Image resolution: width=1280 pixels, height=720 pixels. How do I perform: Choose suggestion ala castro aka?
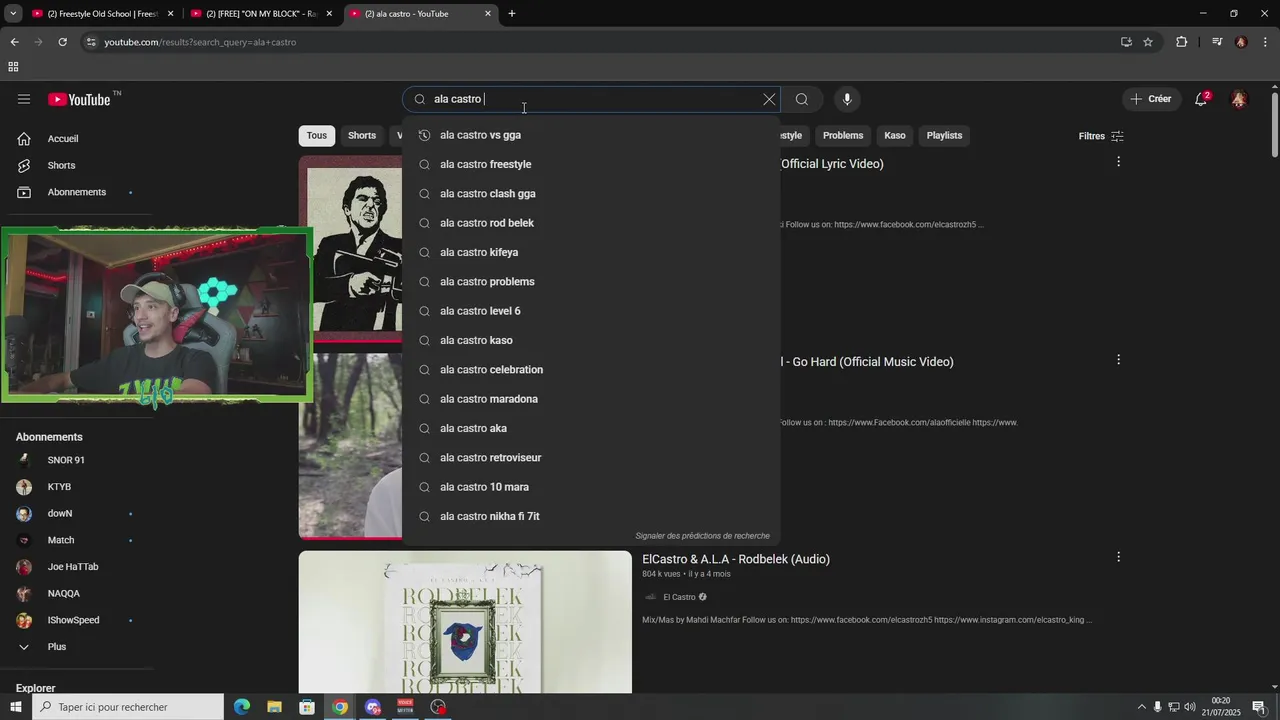tap(591, 428)
